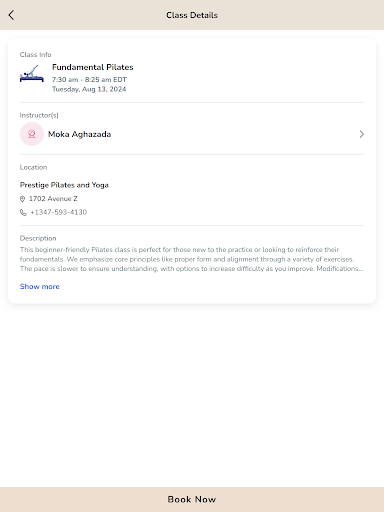
Task: Call studio number +1347-593-4130
Action: (59, 212)
